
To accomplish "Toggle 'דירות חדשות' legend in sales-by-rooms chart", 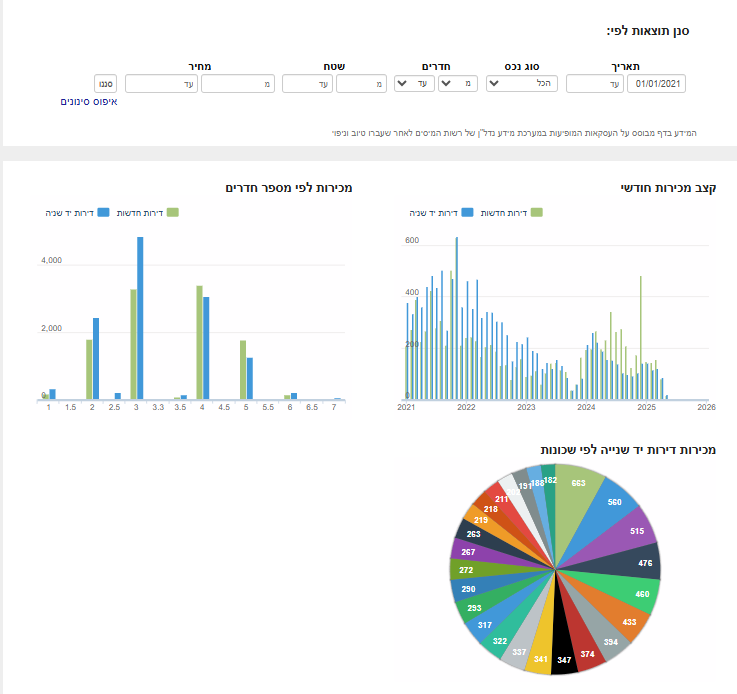I will pos(146,212).
